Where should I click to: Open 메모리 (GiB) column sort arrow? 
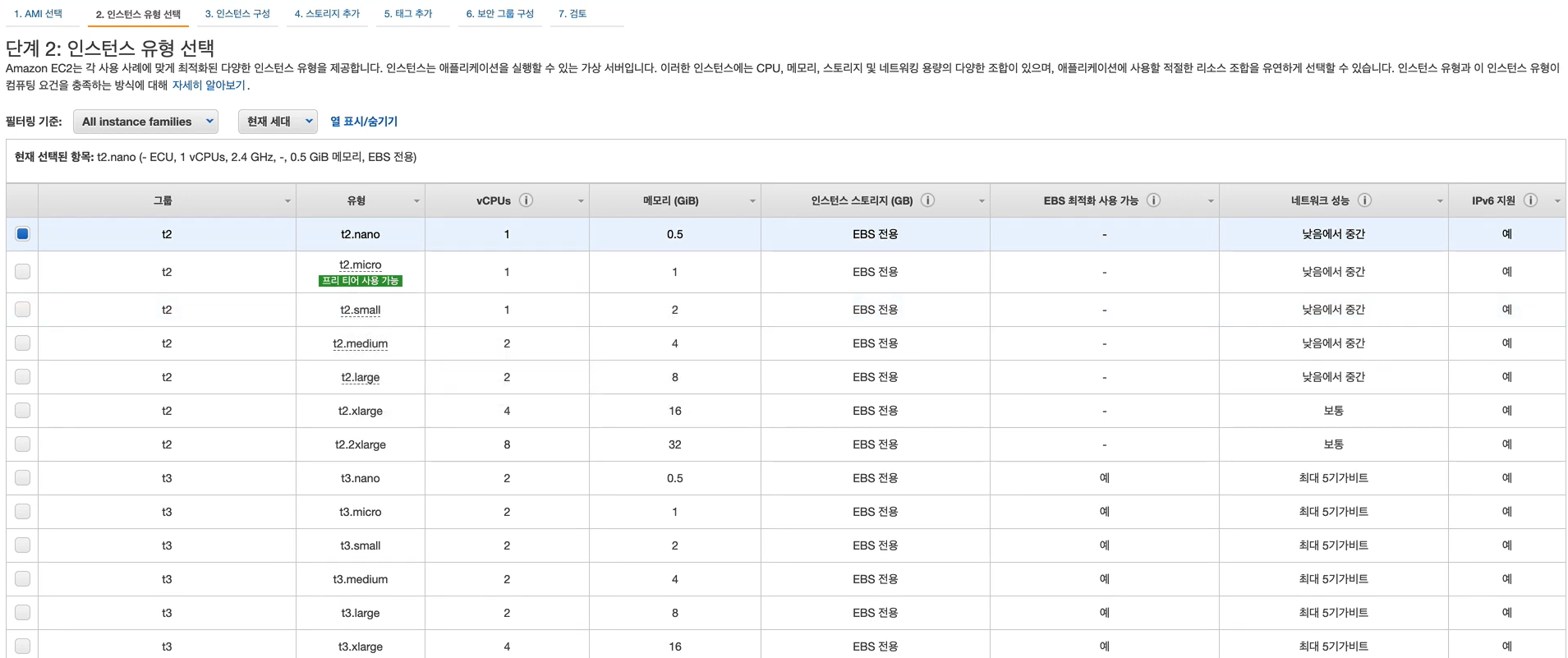coord(752,201)
